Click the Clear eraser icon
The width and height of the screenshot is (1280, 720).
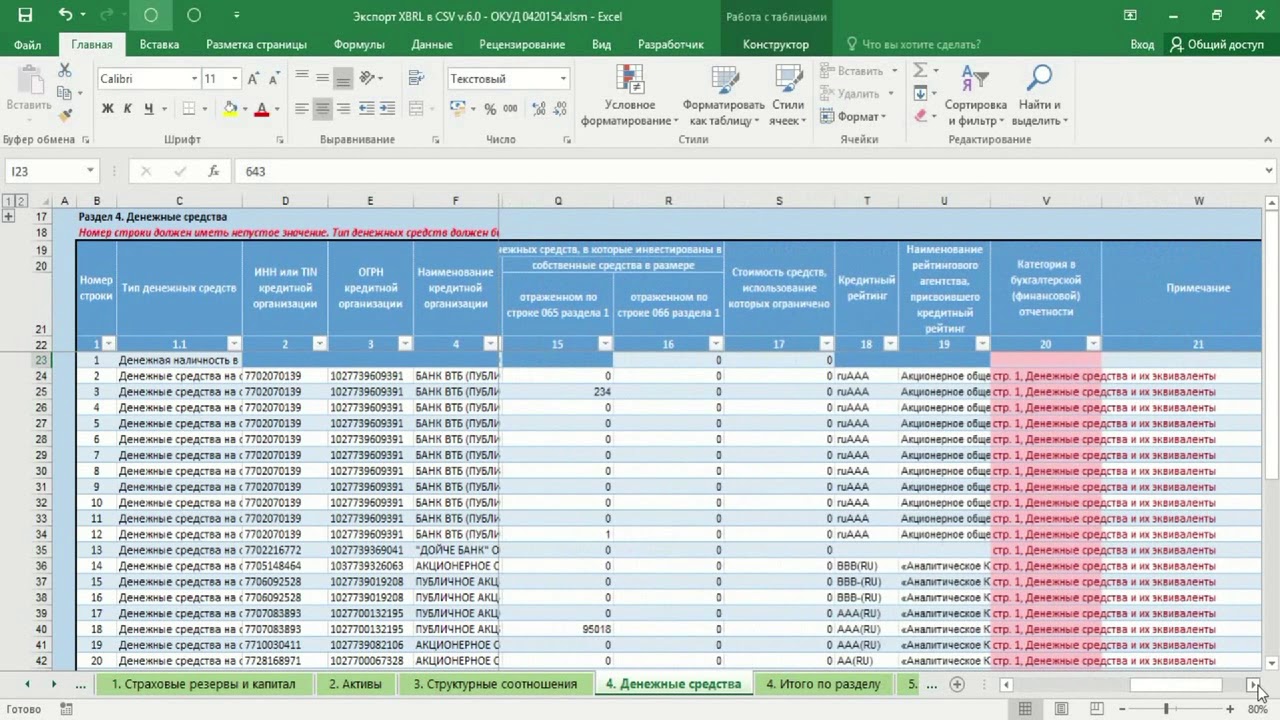point(921,116)
